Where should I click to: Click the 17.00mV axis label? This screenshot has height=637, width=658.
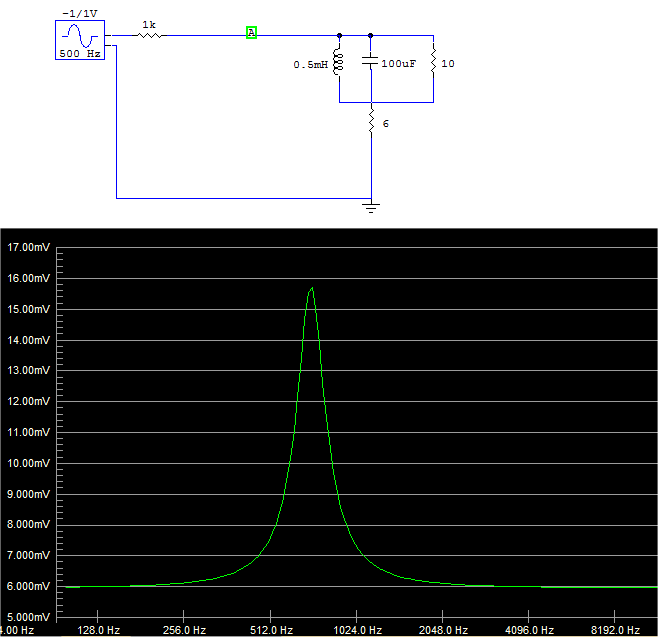(29, 247)
